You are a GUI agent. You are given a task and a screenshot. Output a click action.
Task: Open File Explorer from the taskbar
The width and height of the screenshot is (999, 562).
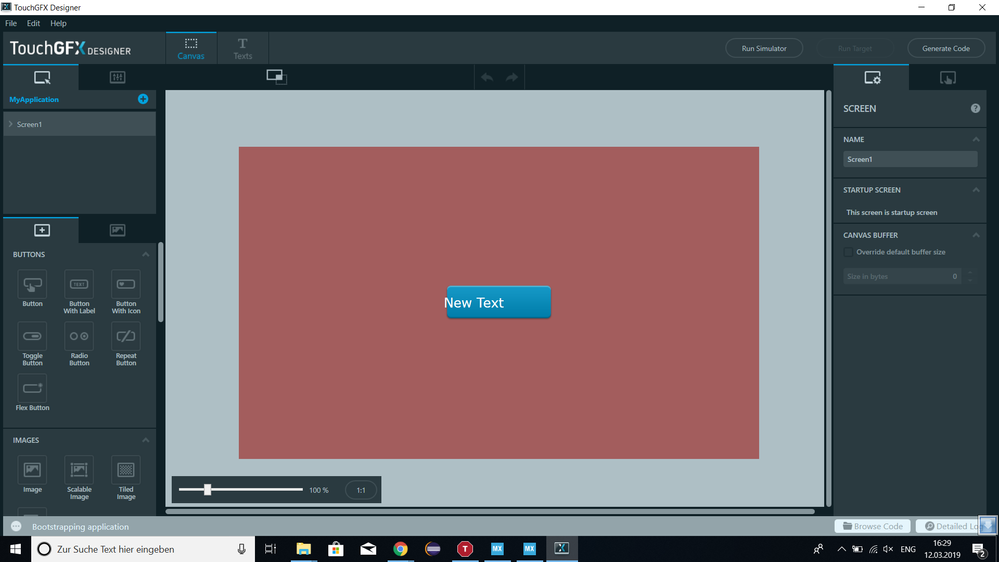click(x=303, y=549)
